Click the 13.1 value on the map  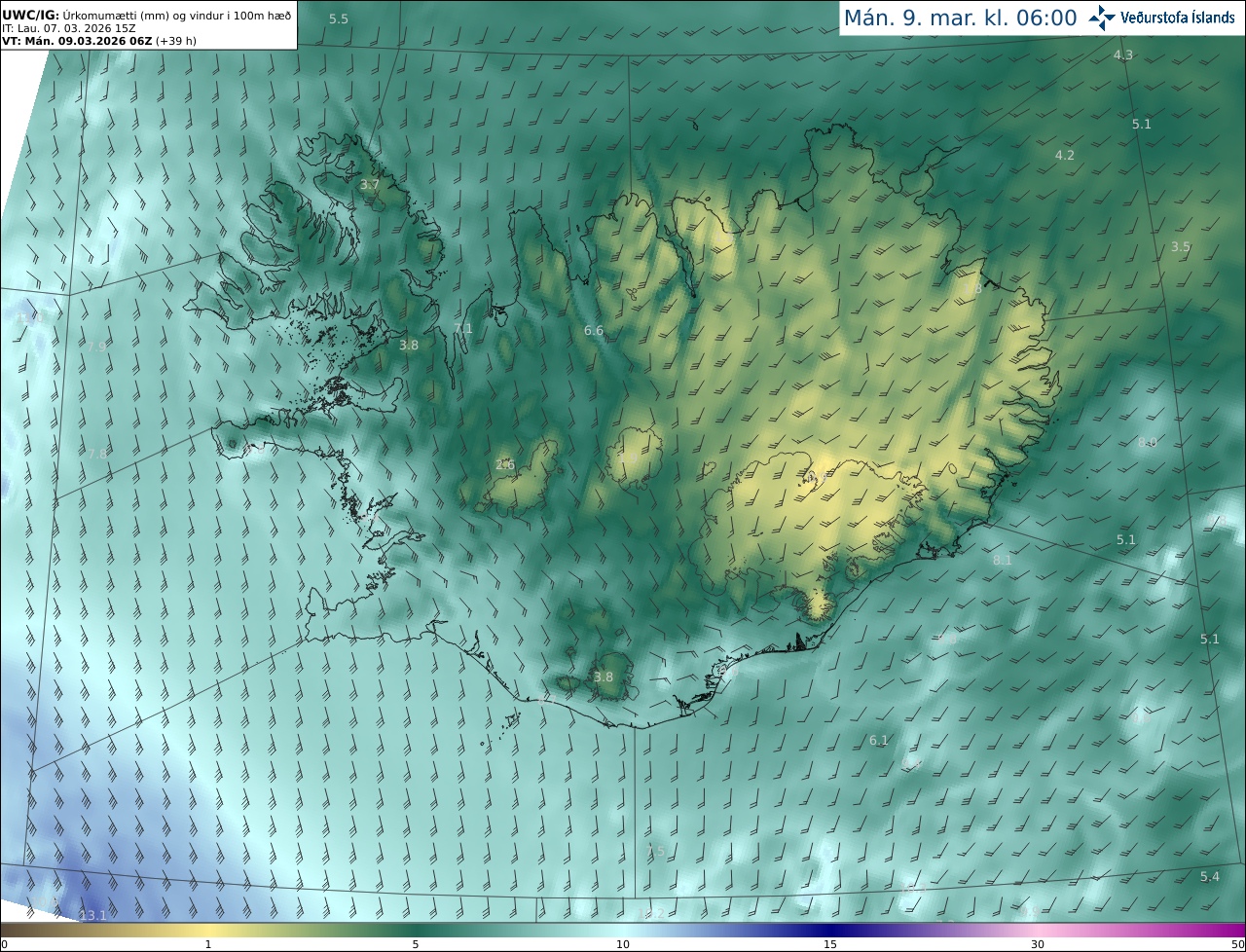pyautogui.click(x=92, y=916)
